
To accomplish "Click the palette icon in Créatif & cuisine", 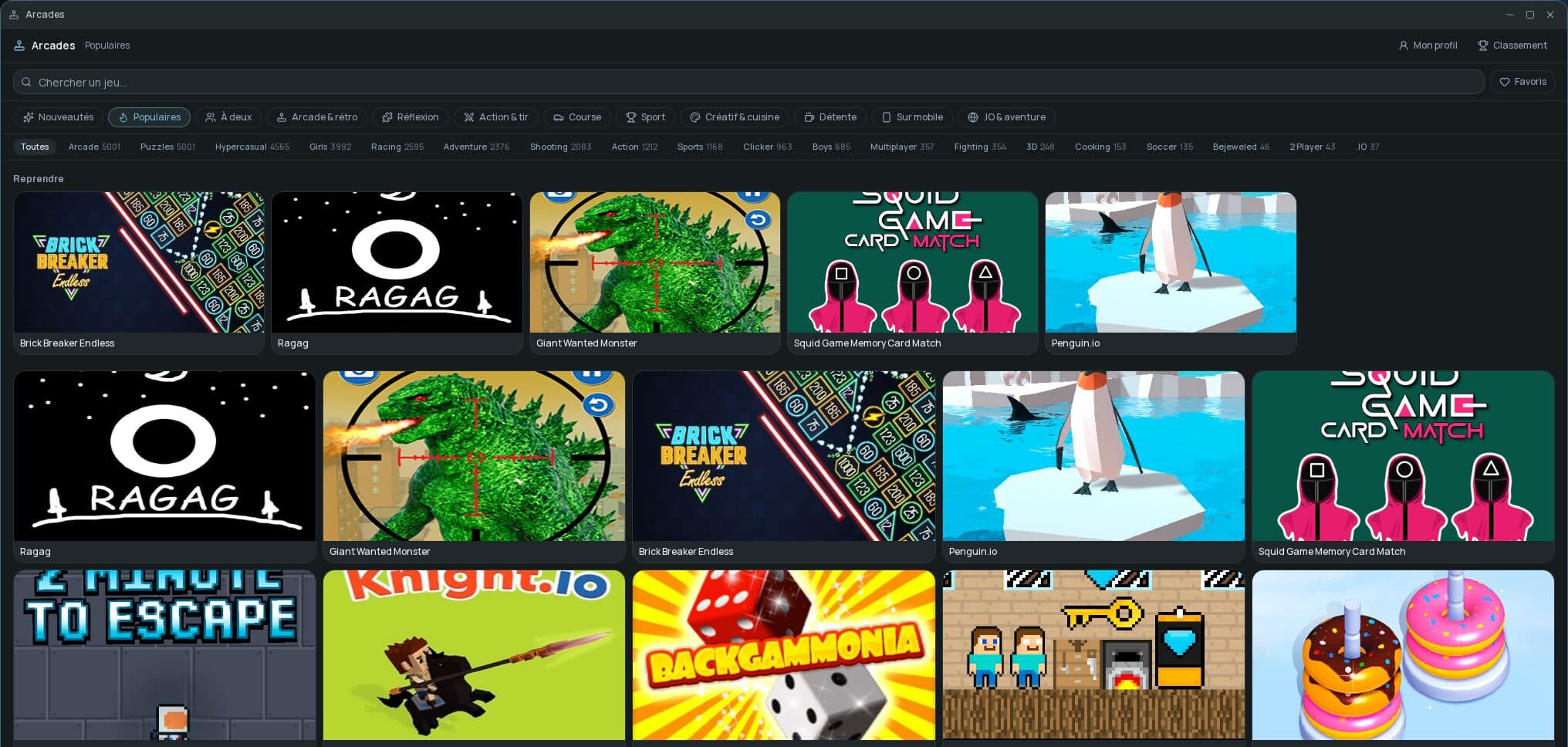I will pos(695,117).
